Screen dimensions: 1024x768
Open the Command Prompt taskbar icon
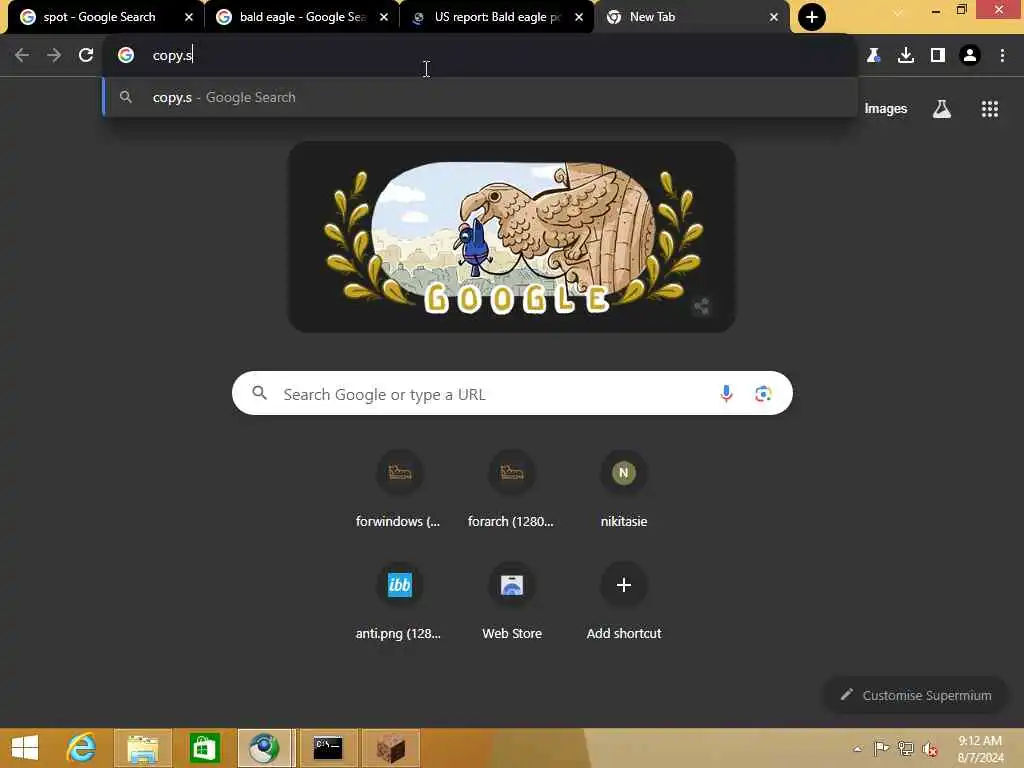click(x=328, y=748)
